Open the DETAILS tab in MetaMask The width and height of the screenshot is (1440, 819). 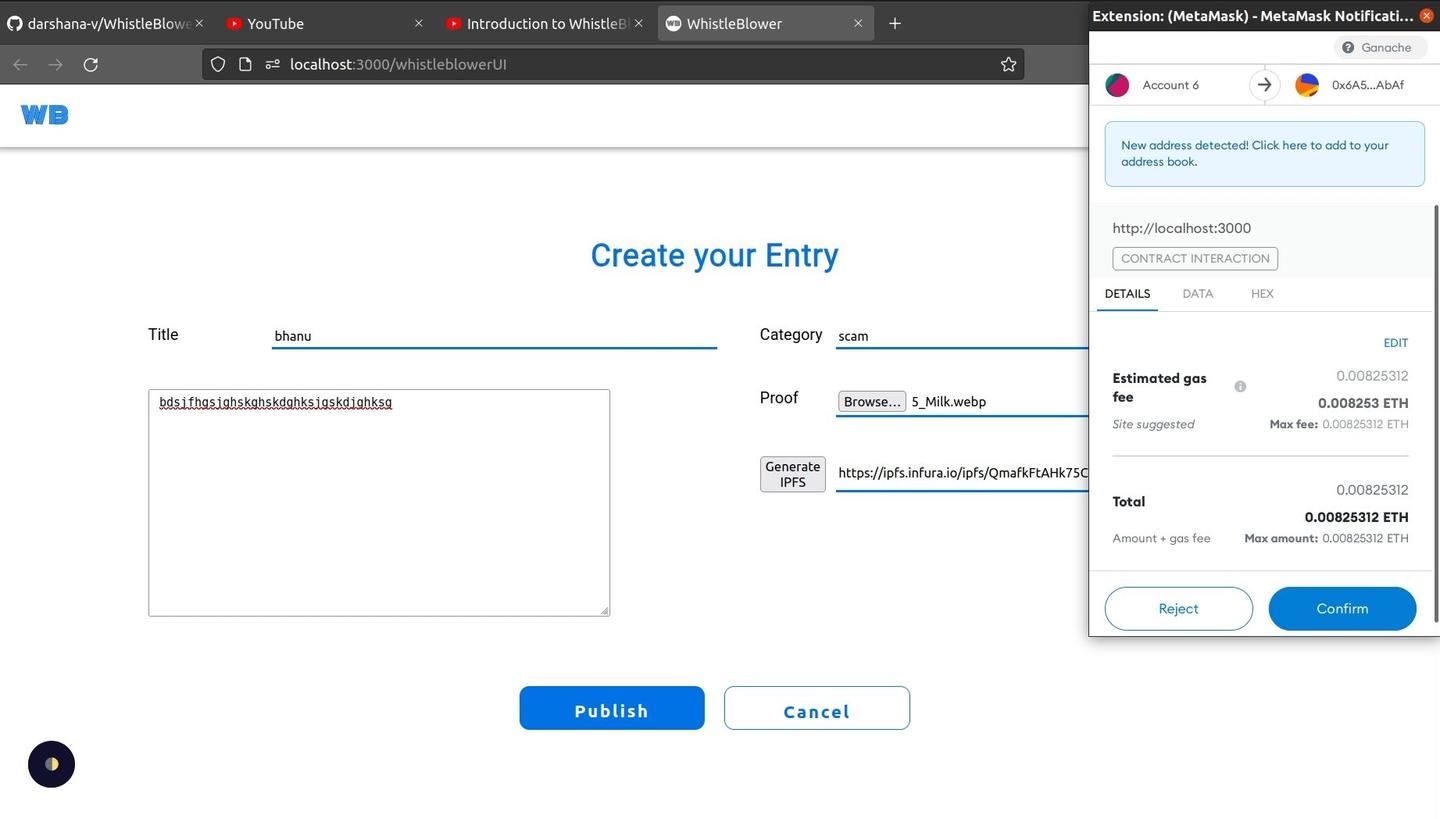pos(1127,294)
